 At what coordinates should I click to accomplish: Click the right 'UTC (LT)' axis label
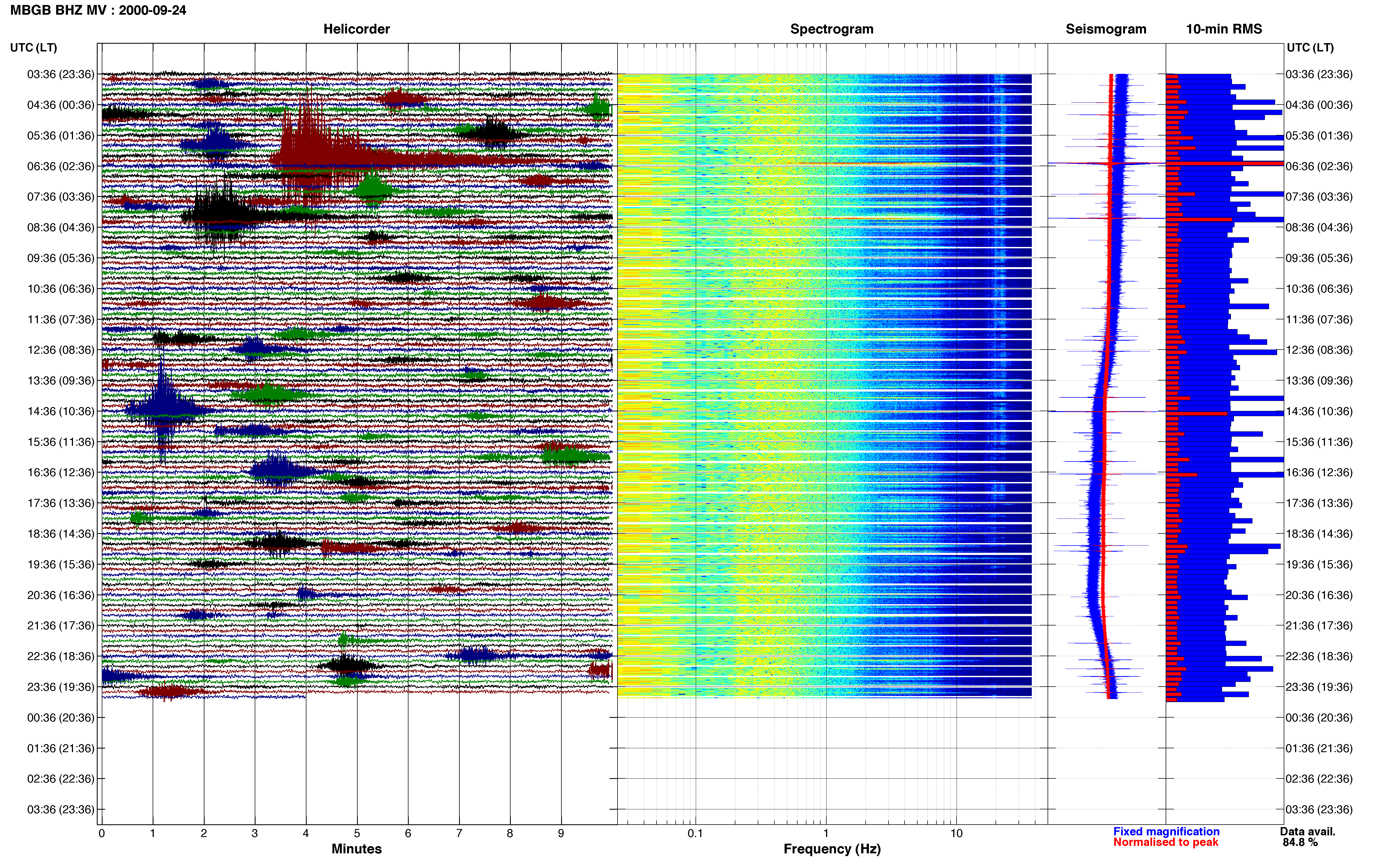(1310, 48)
